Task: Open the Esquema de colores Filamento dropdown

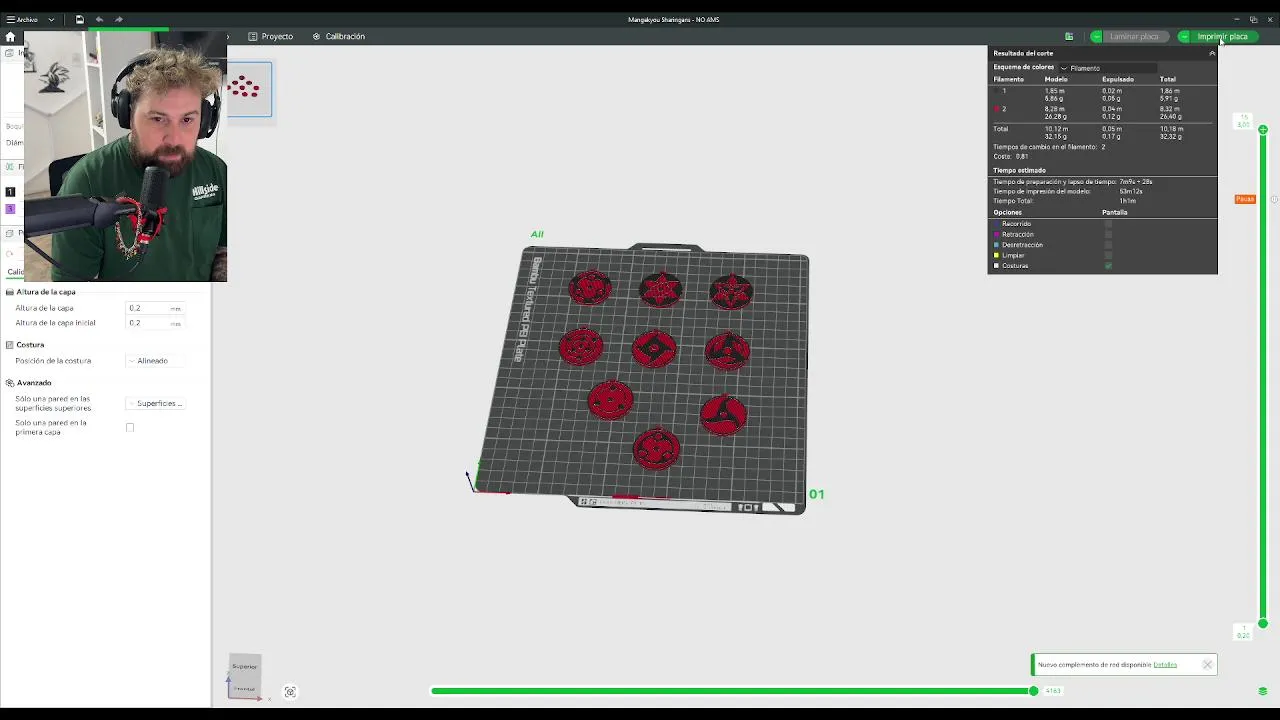Action: (x=1108, y=68)
